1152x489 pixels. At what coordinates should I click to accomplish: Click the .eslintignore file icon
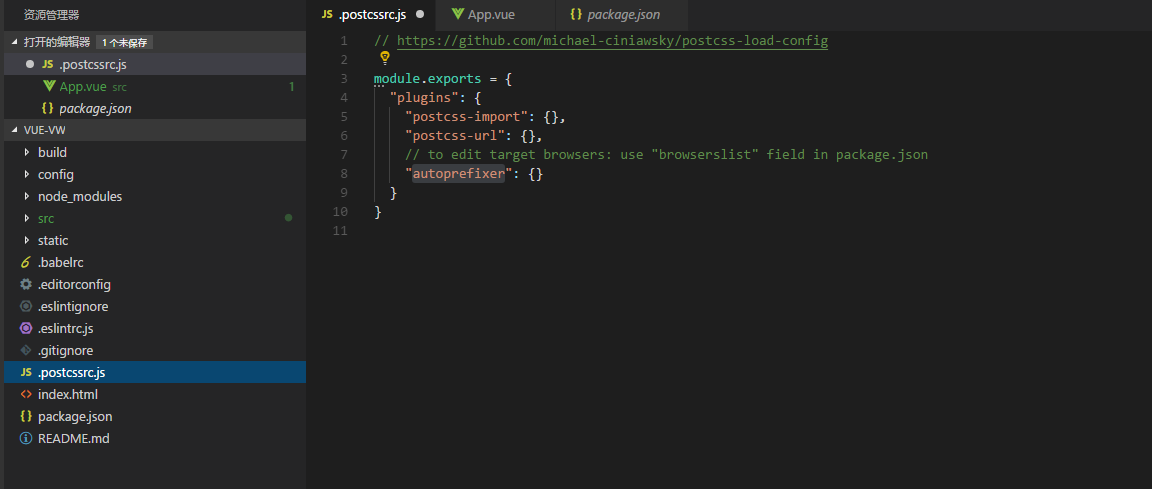pos(26,306)
